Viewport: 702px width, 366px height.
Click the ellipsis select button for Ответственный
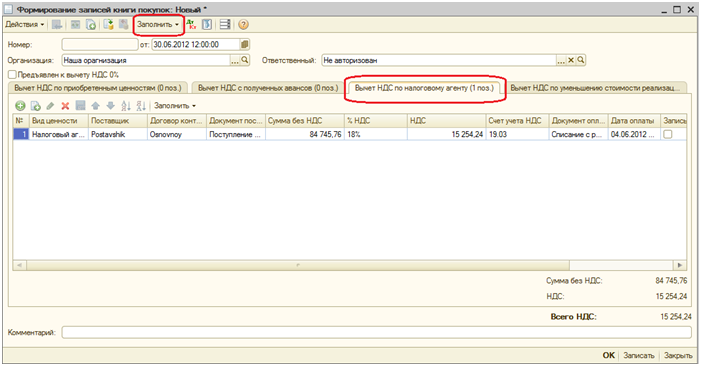point(561,60)
